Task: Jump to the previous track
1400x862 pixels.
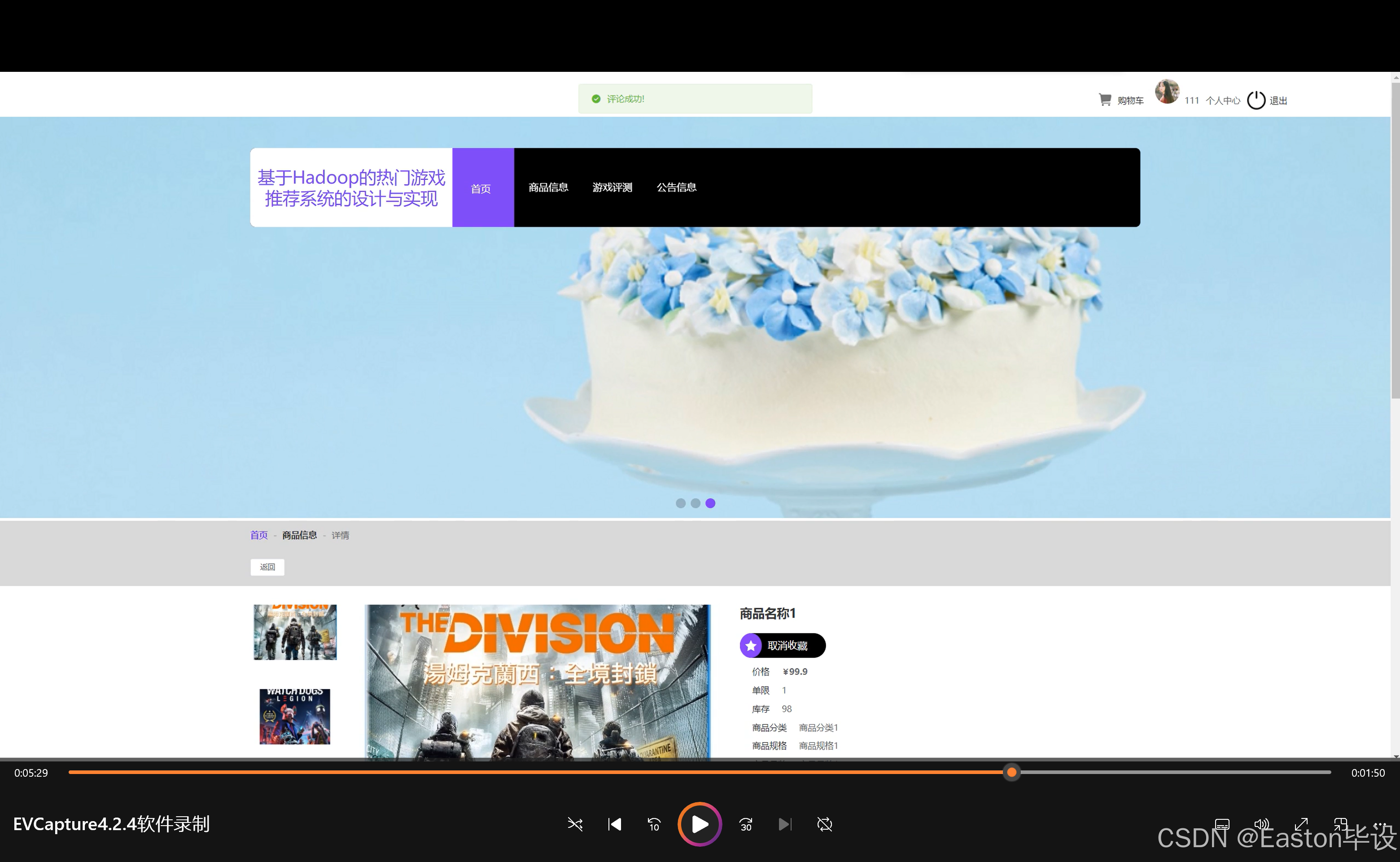Action: click(x=614, y=824)
